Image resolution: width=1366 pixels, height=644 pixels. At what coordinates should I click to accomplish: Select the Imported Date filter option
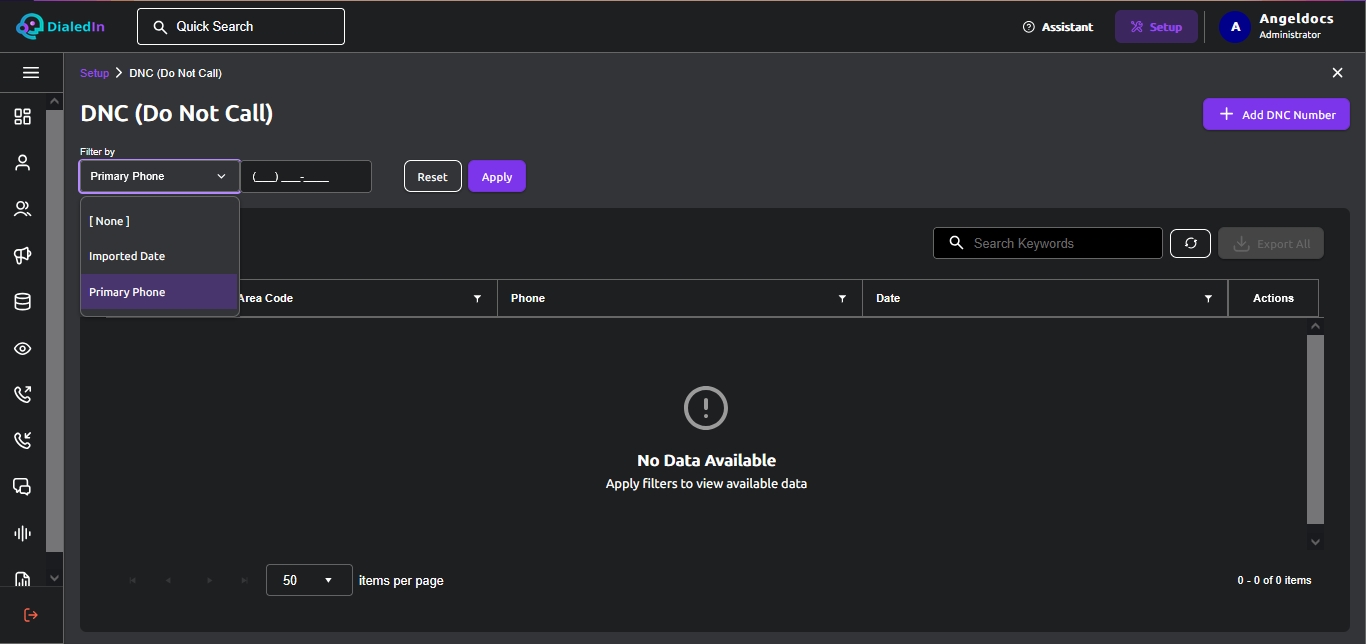(x=160, y=256)
